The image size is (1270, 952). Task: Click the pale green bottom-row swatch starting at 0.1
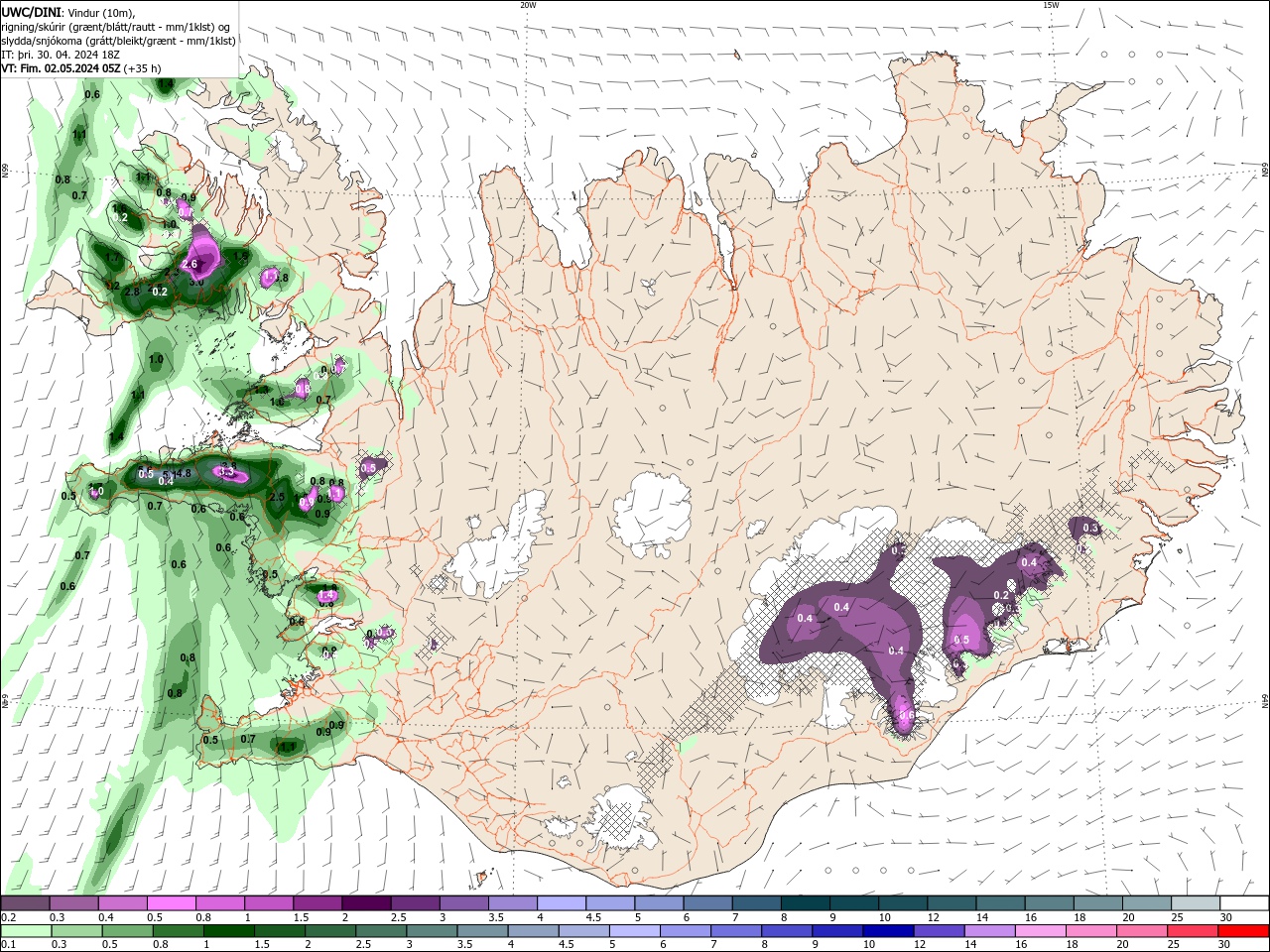click(x=26, y=931)
